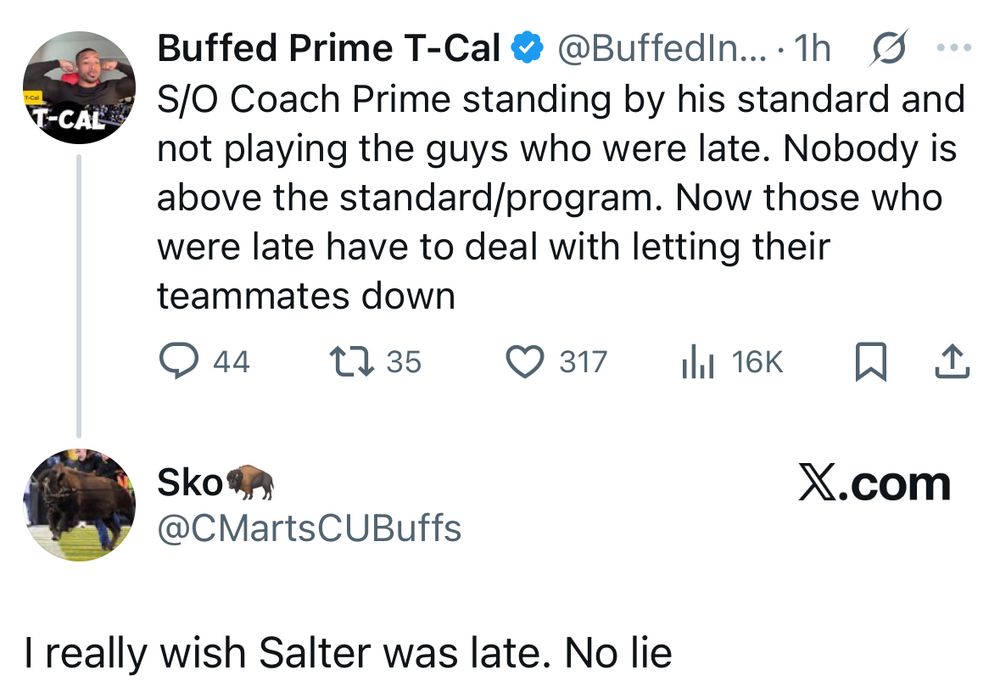Screen dimensions: 1000x692
Task: Click the blue verified checkmark badge
Action: pyautogui.click(x=527, y=48)
